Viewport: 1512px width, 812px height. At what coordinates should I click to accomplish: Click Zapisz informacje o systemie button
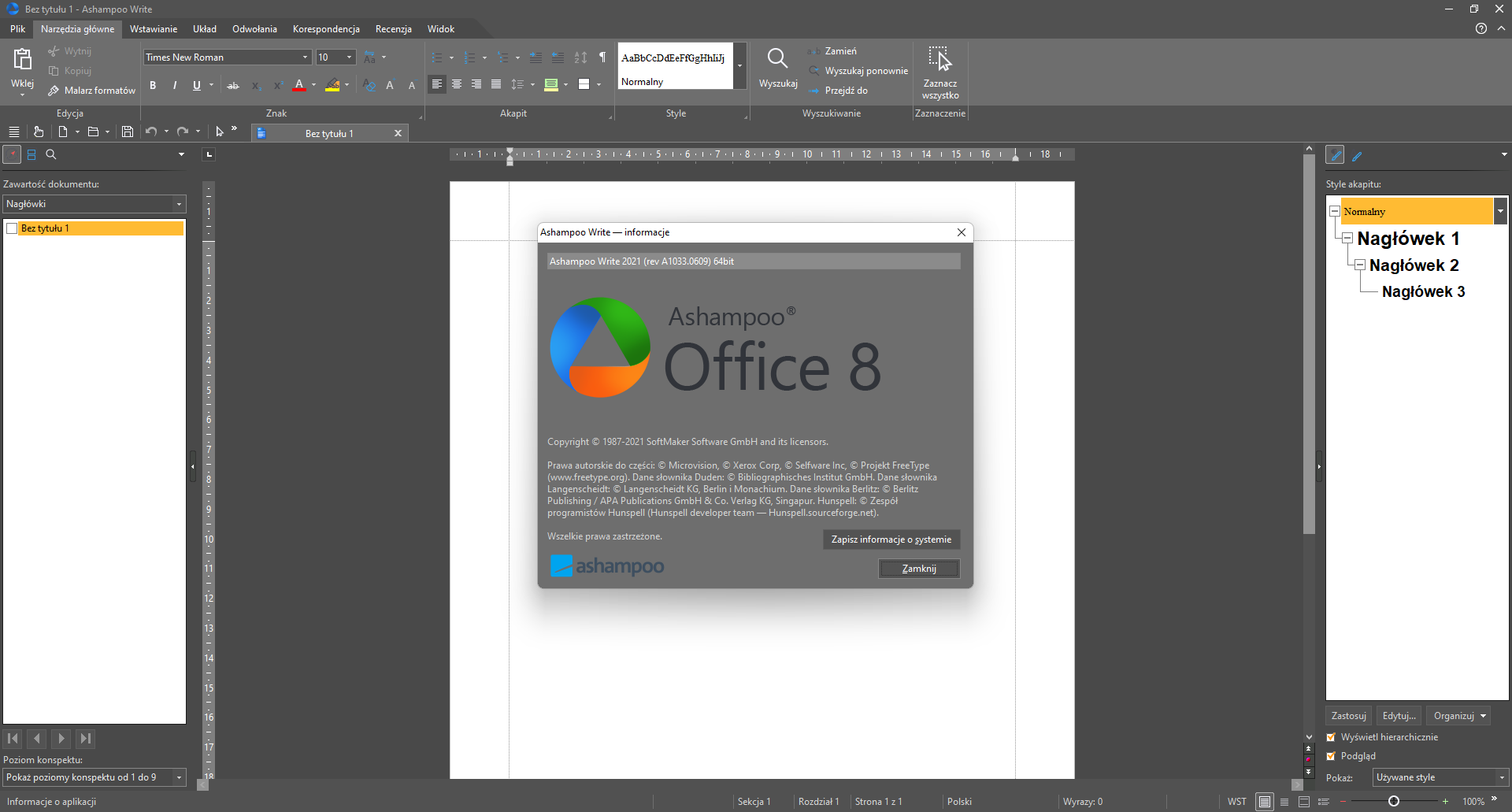coord(891,539)
